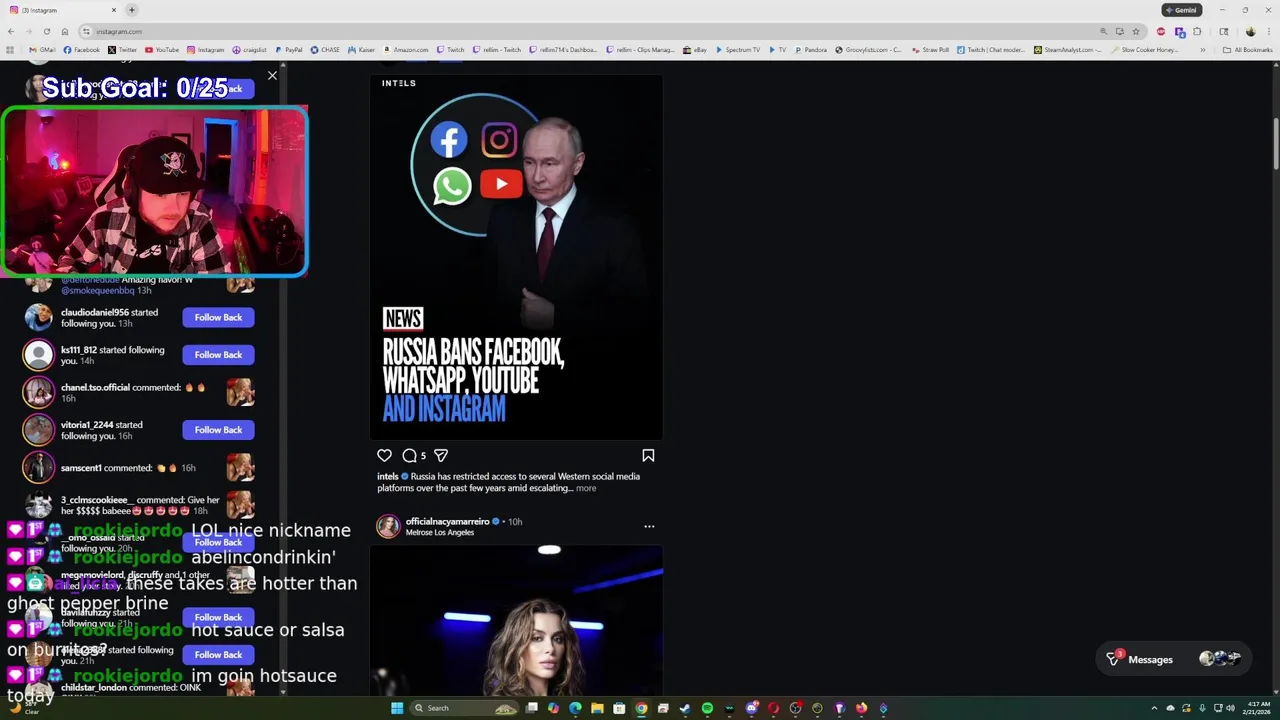Open ks111.812 profile avatar
The image size is (1280, 720).
point(38,354)
